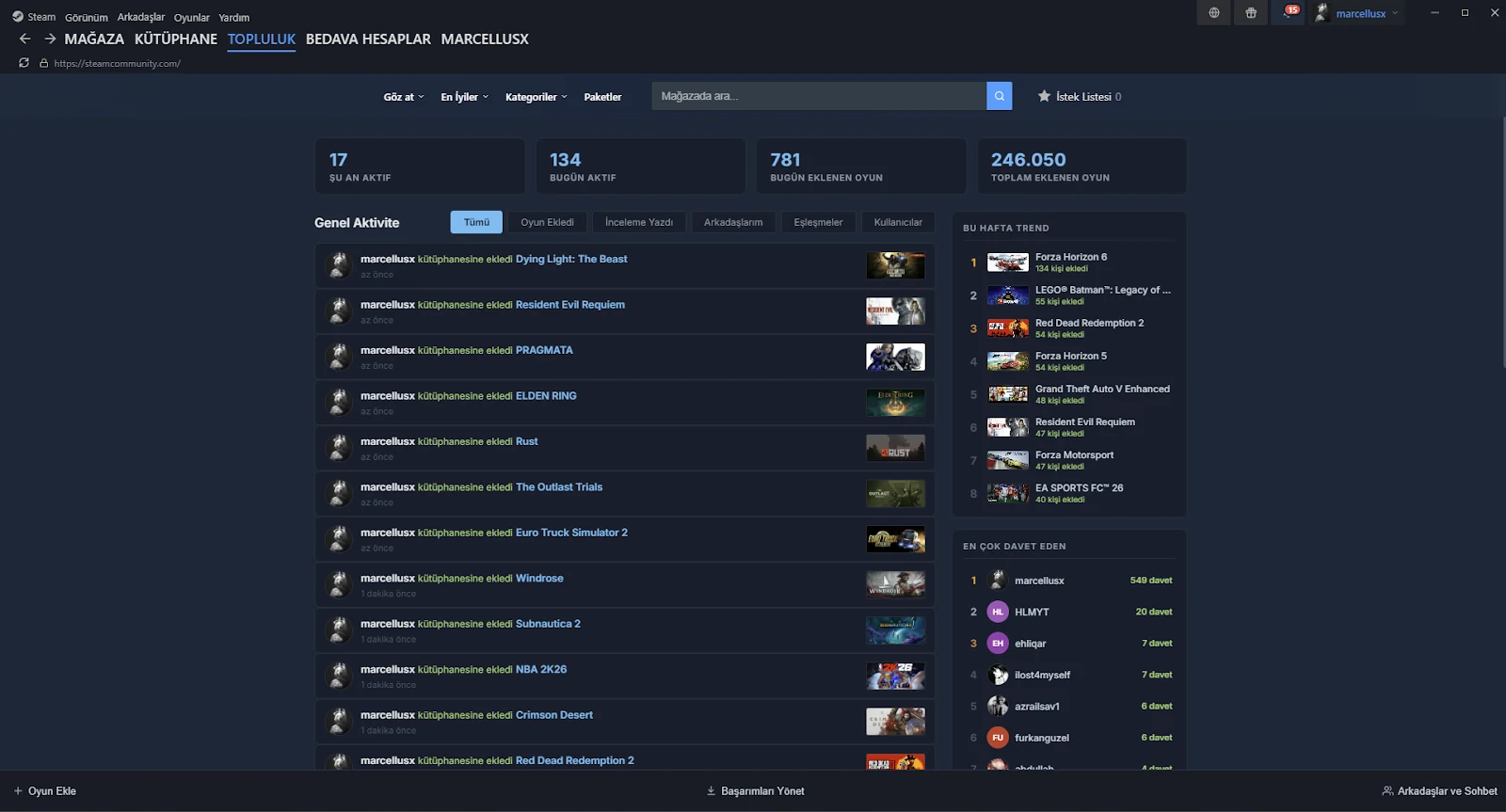Viewport: 1506px width, 812px height.
Task: Click the avatar on the Rust activity row
Action: (339, 448)
